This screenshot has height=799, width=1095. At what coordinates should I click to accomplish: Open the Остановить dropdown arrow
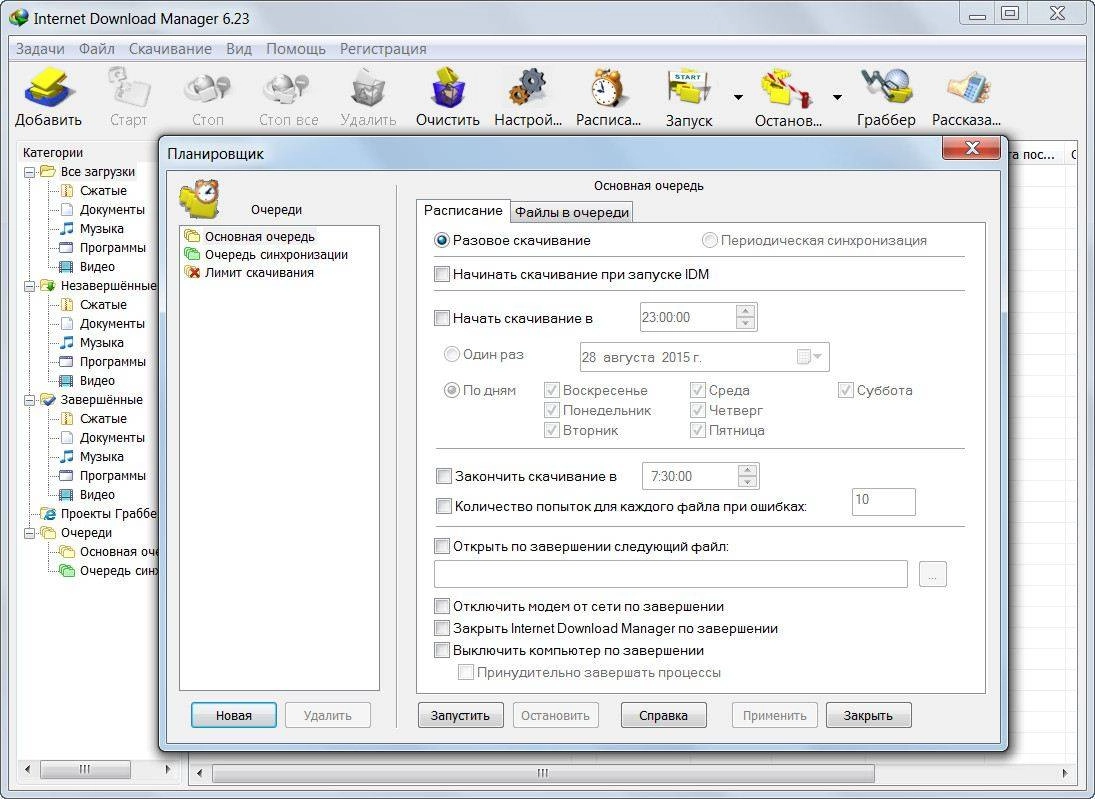pos(837,97)
